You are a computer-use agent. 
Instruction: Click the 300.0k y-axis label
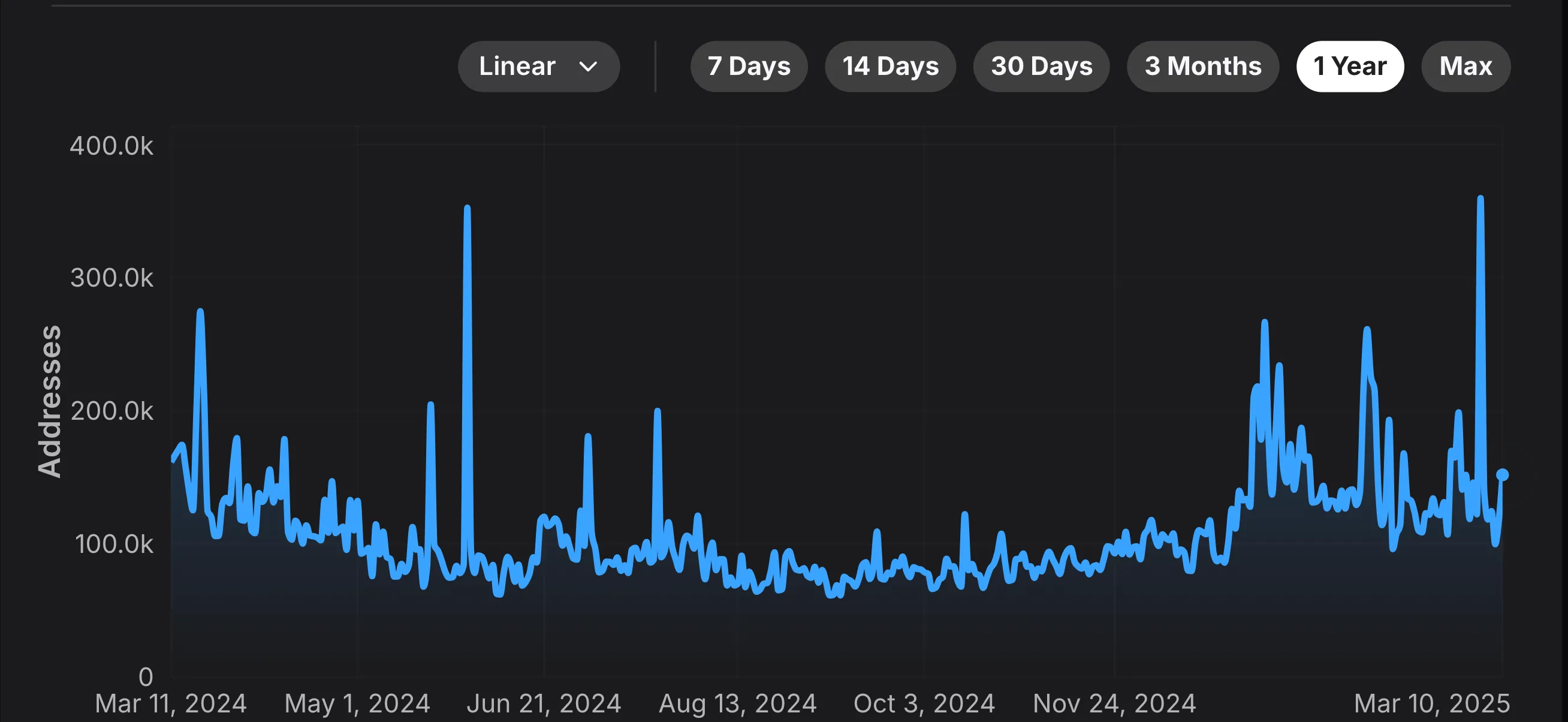tap(111, 278)
